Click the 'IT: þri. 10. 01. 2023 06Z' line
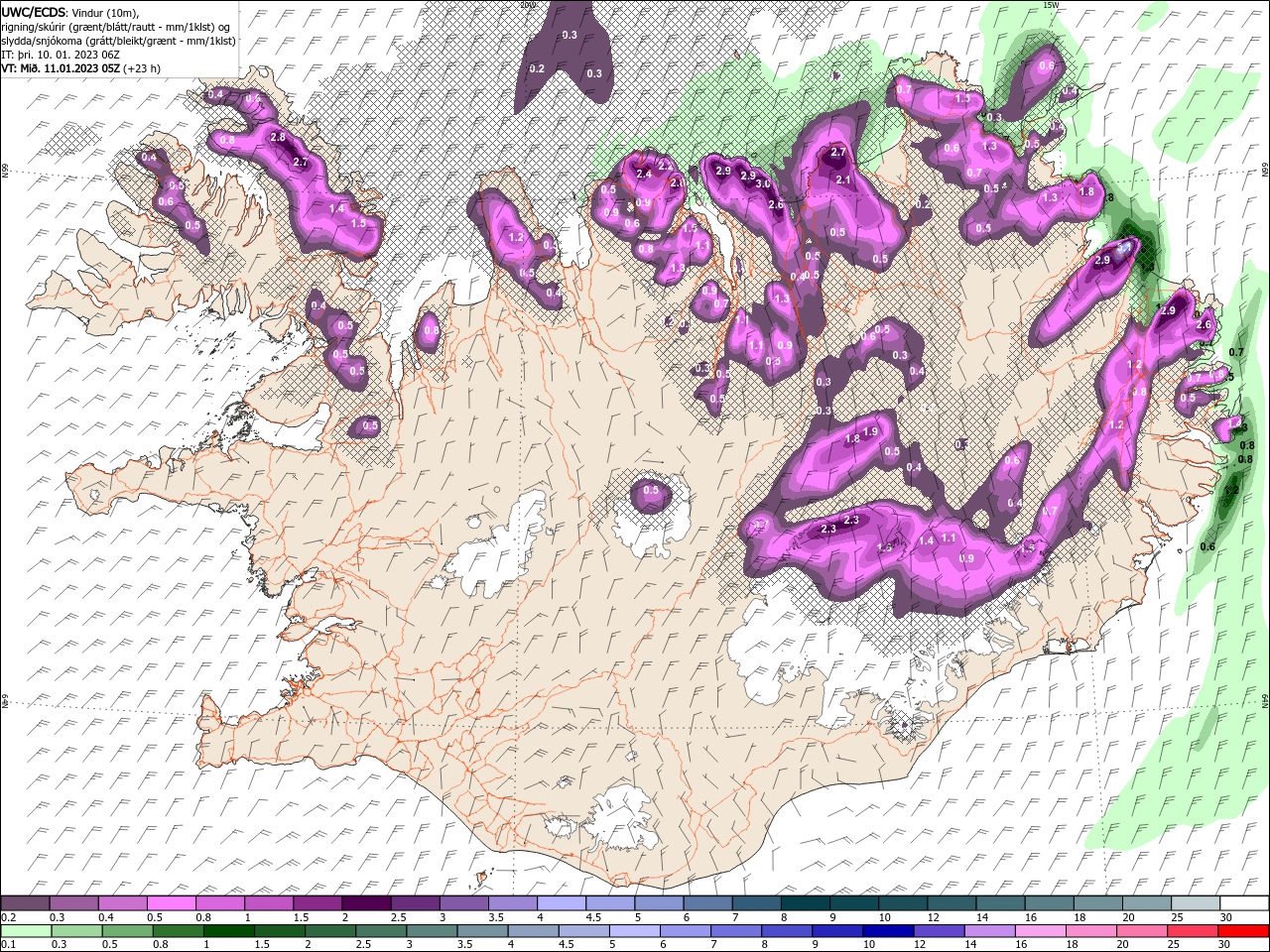Viewport: 1270px width, 952px height. (61, 55)
